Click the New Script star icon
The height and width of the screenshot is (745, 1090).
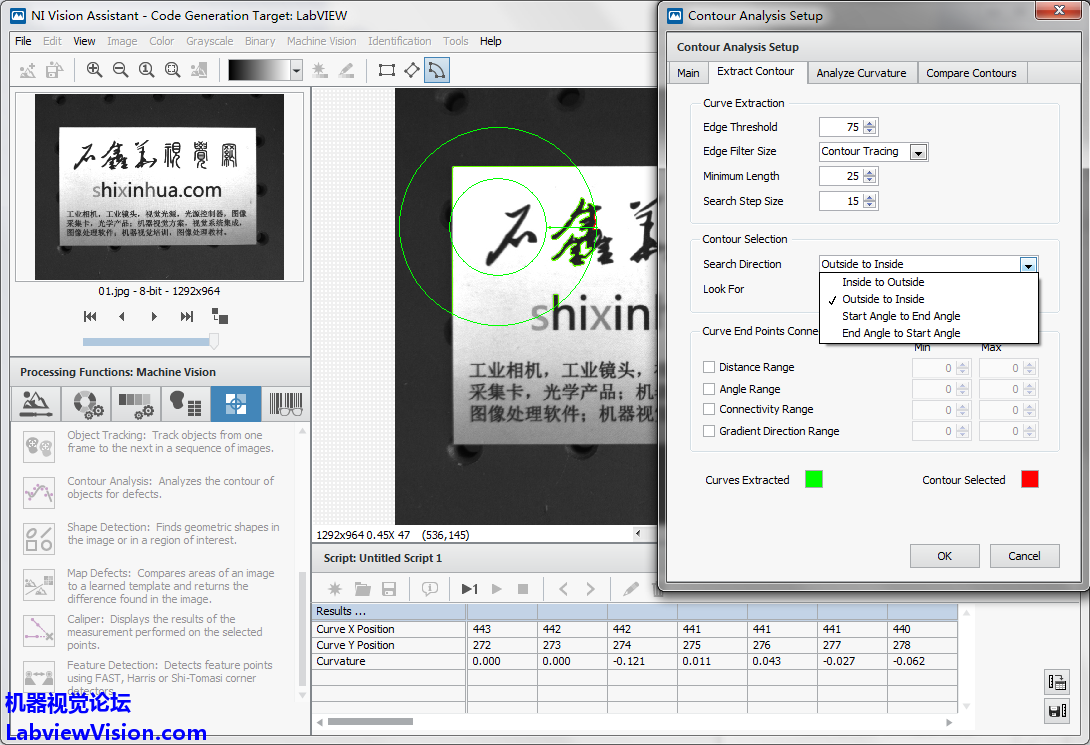coord(335,589)
